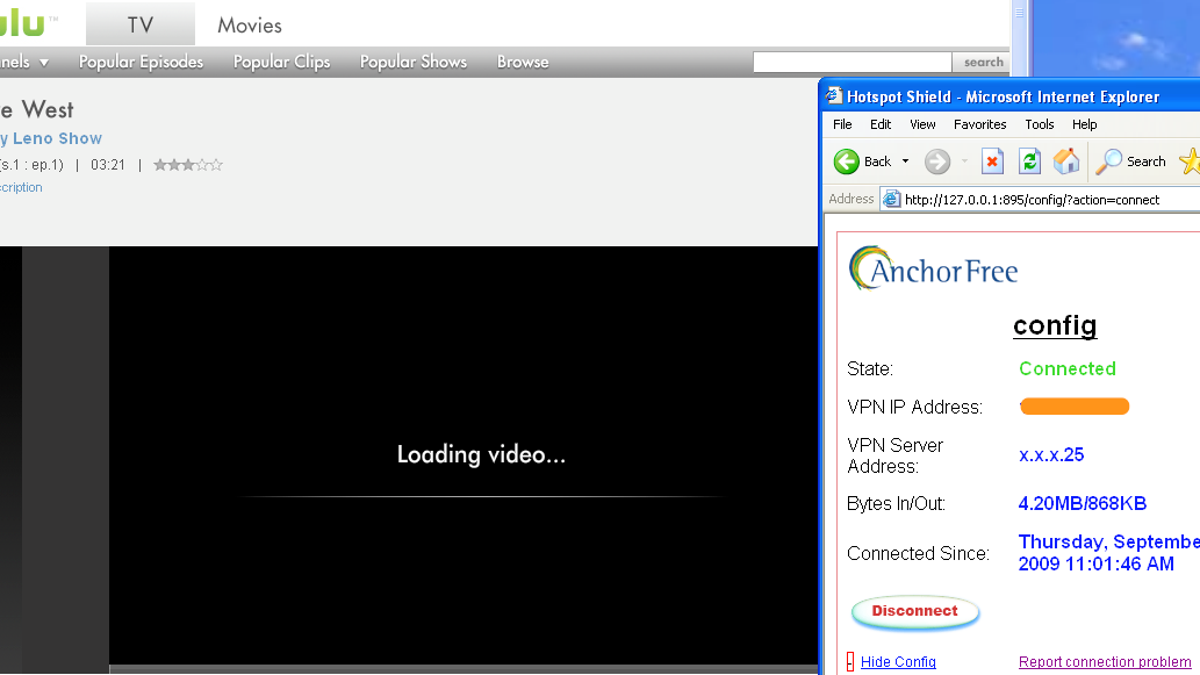Open the View menu in Internet Explorer
Image resolution: width=1200 pixels, height=675 pixels.
[x=923, y=125]
